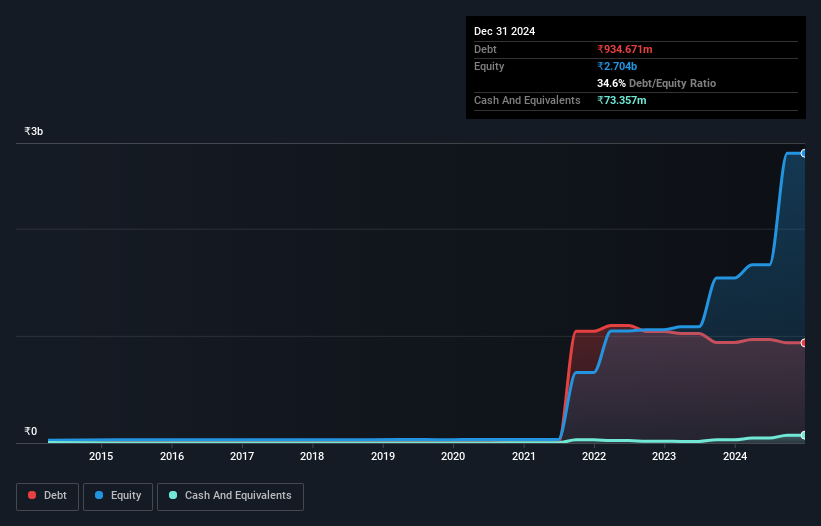Click the Debt label in tooltip
The width and height of the screenshot is (821, 526).
(x=485, y=49)
